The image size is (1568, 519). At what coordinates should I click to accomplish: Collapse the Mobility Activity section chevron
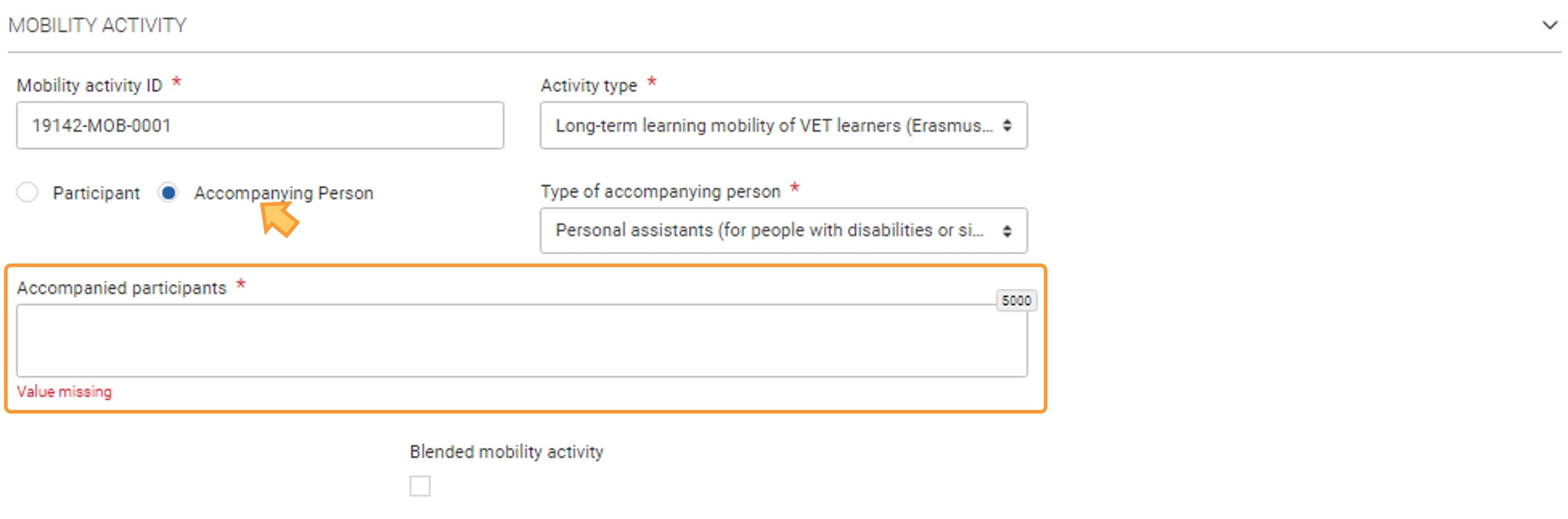pos(1549,25)
